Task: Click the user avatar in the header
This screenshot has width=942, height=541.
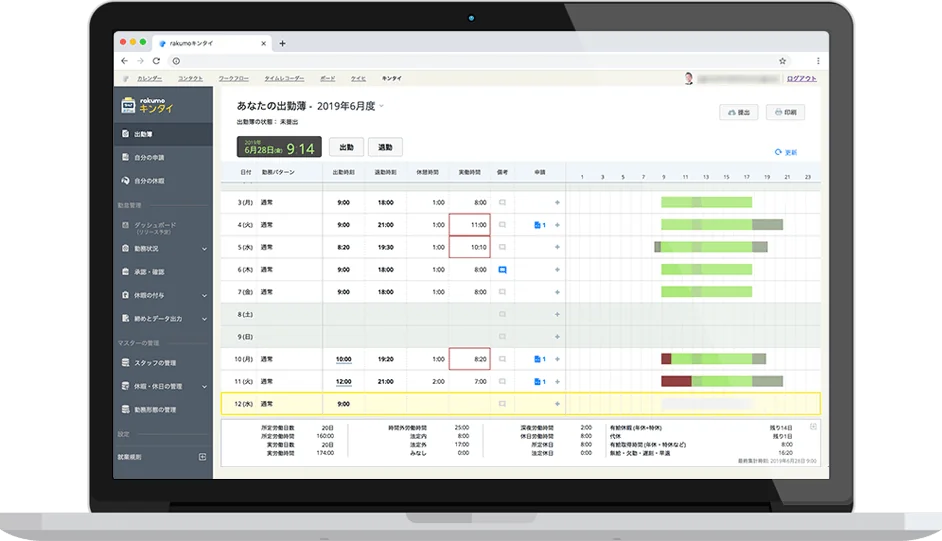Action: (688, 78)
